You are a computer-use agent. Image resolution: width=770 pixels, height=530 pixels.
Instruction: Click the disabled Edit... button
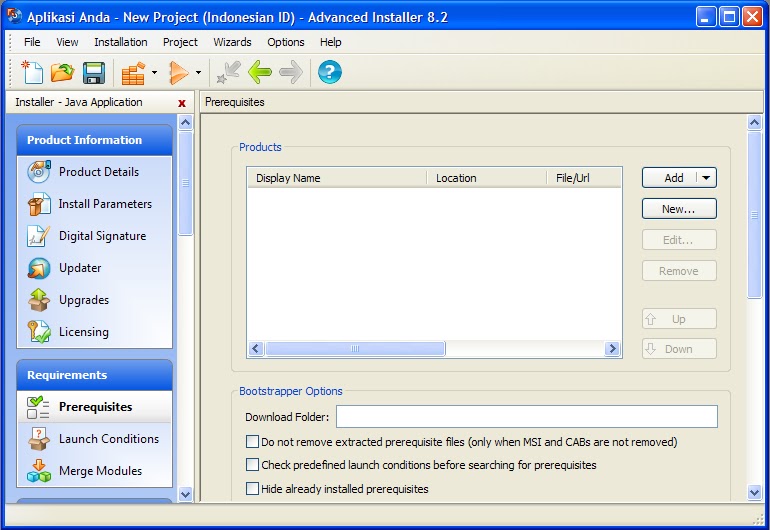[x=679, y=240]
